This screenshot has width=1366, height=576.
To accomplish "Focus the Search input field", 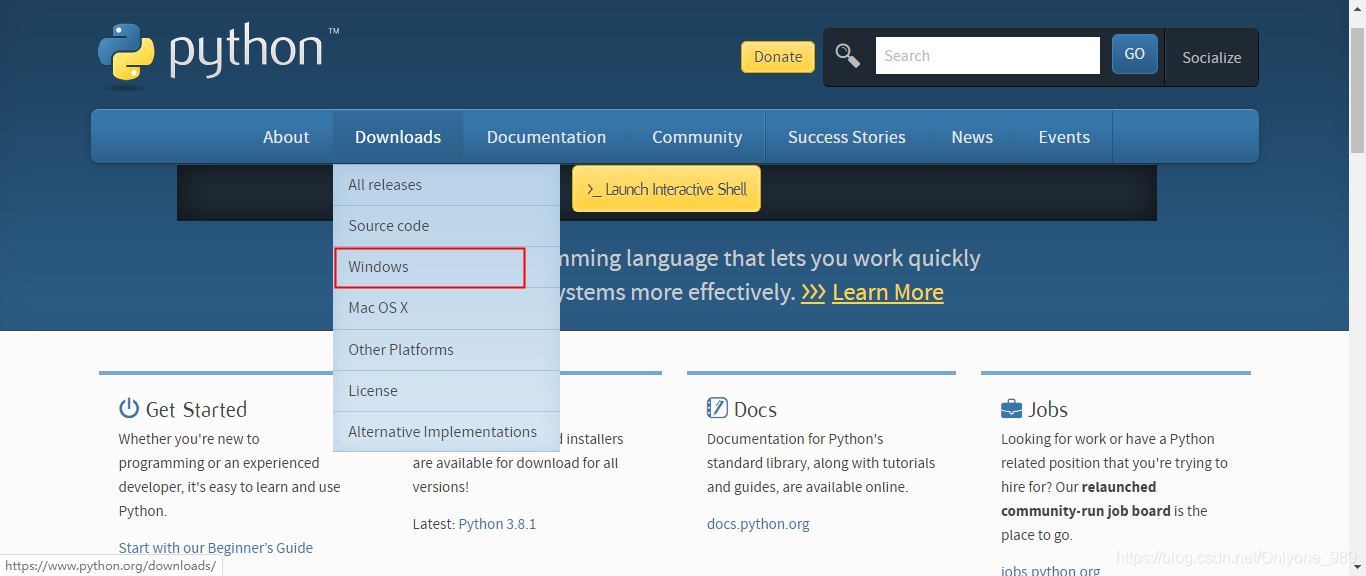I will [988, 56].
